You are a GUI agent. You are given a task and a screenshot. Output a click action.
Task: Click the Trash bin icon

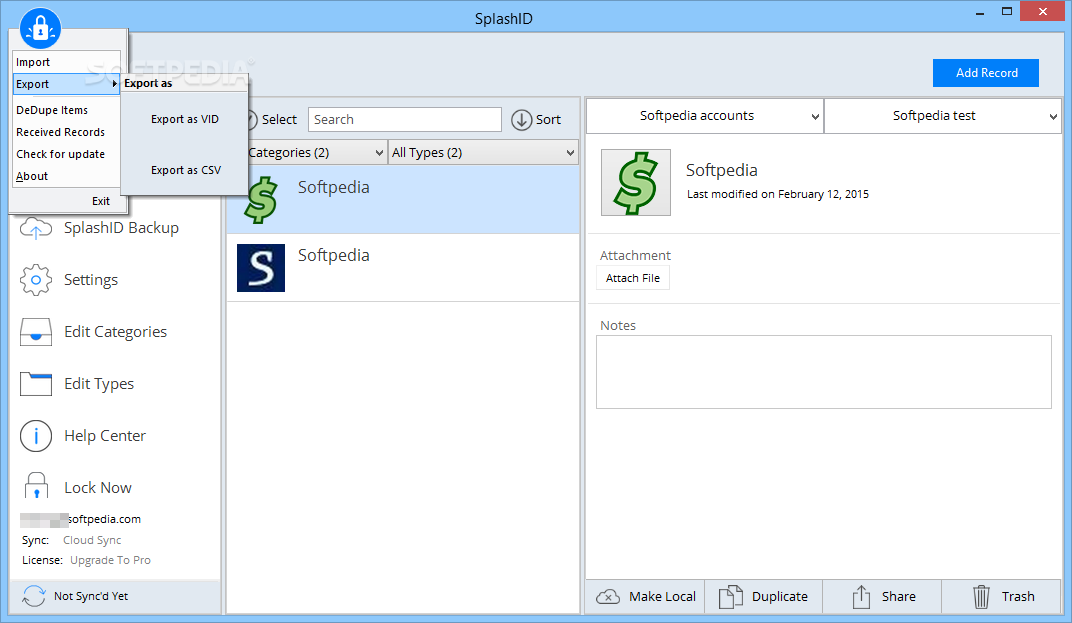click(x=981, y=596)
